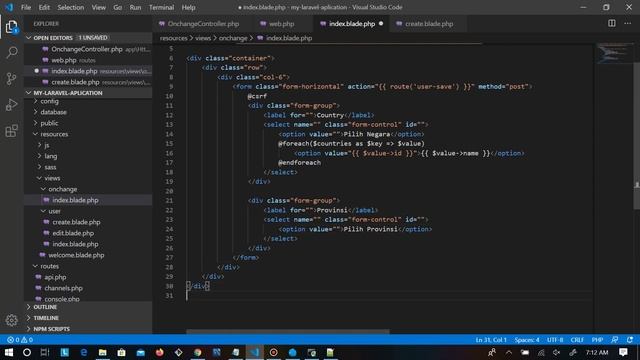The width and height of the screenshot is (640, 360).
Task: Split the editor to the right
Action: (x=611, y=23)
